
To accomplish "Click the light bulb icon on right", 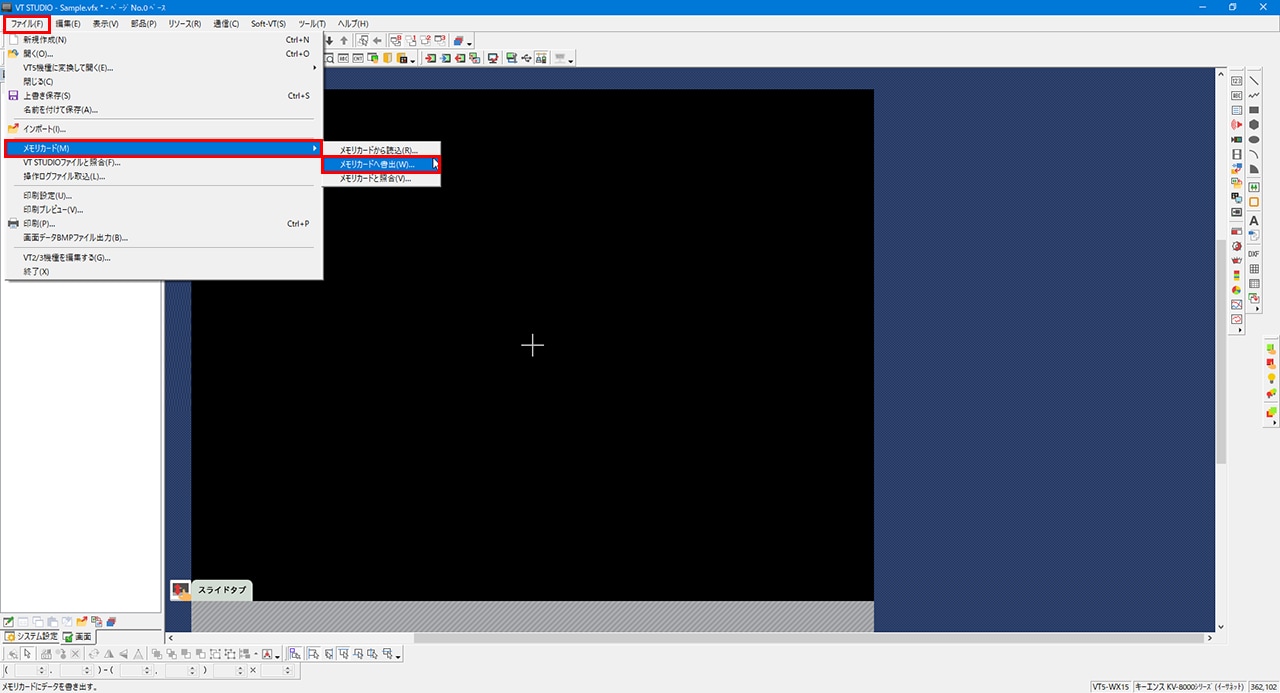I will tap(1271, 379).
